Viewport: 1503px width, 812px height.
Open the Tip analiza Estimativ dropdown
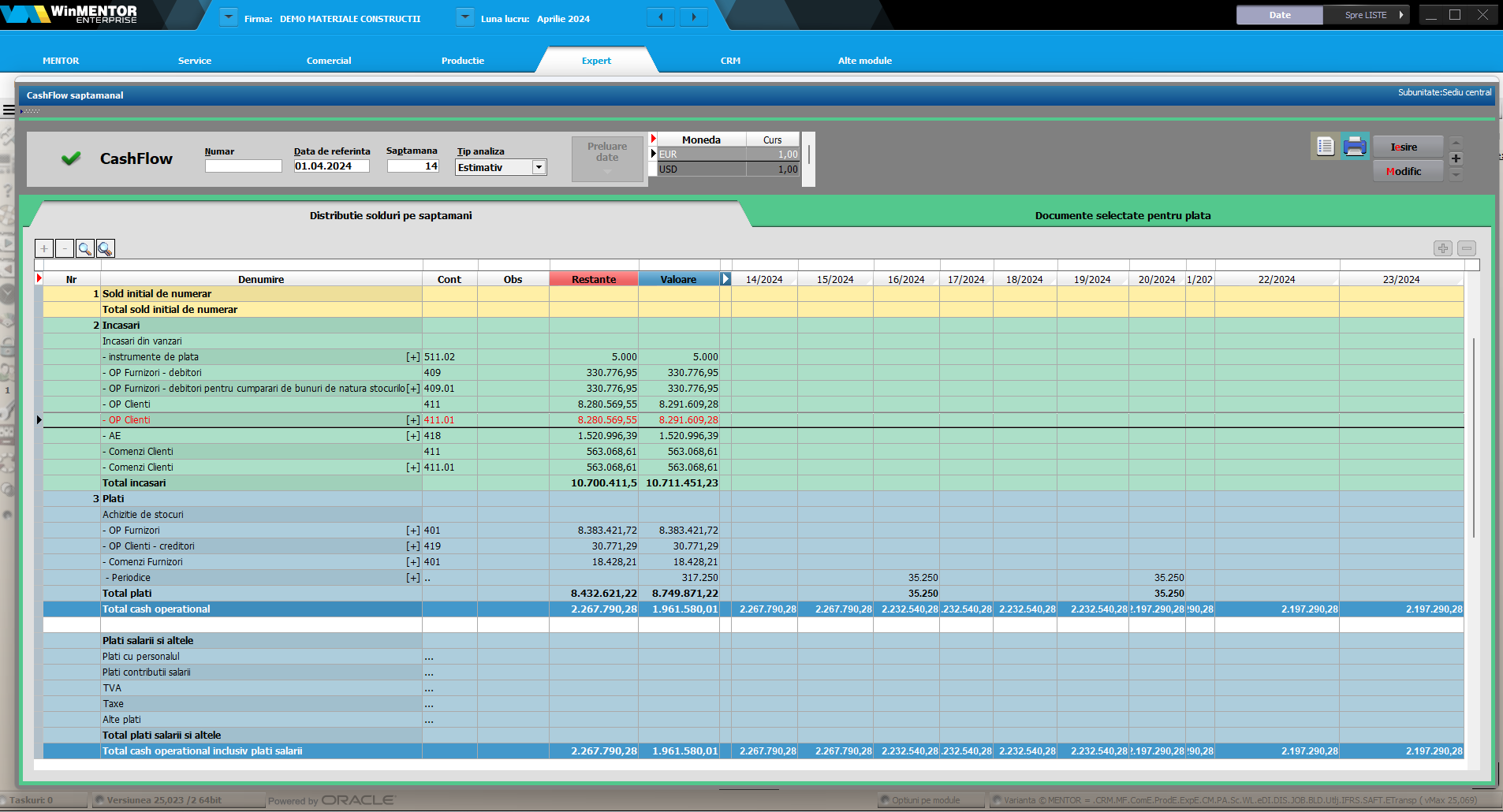point(539,167)
